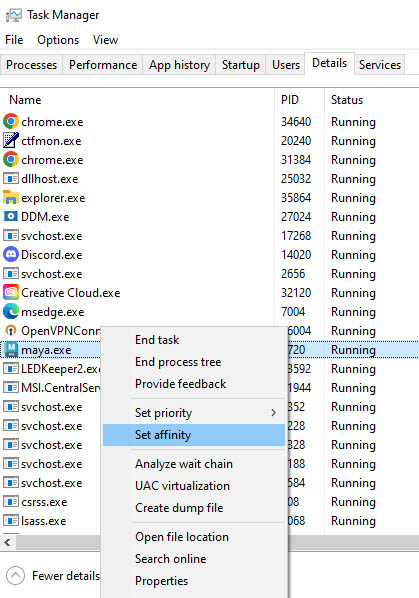Viewport: 419px width, 598px height.
Task: Click the Creative Cloud.exe icon
Action: tap(11, 293)
